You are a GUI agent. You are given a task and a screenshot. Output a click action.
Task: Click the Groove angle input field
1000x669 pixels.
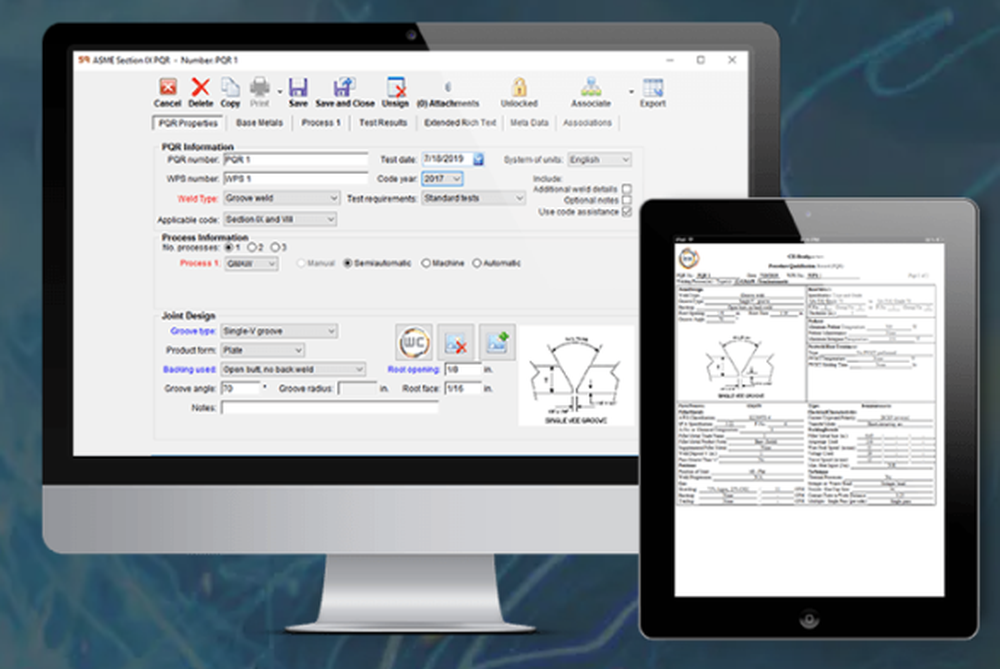pyautogui.click(x=240, y=388)
